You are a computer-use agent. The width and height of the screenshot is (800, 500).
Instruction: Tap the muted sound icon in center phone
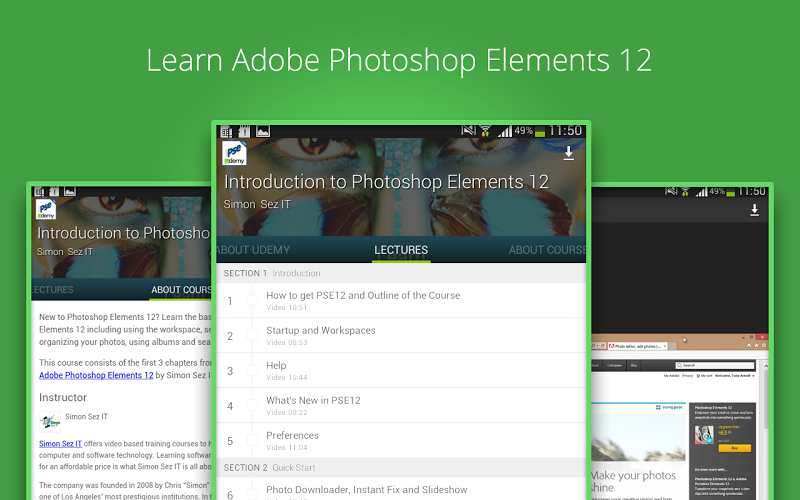(x=468, y=131)
